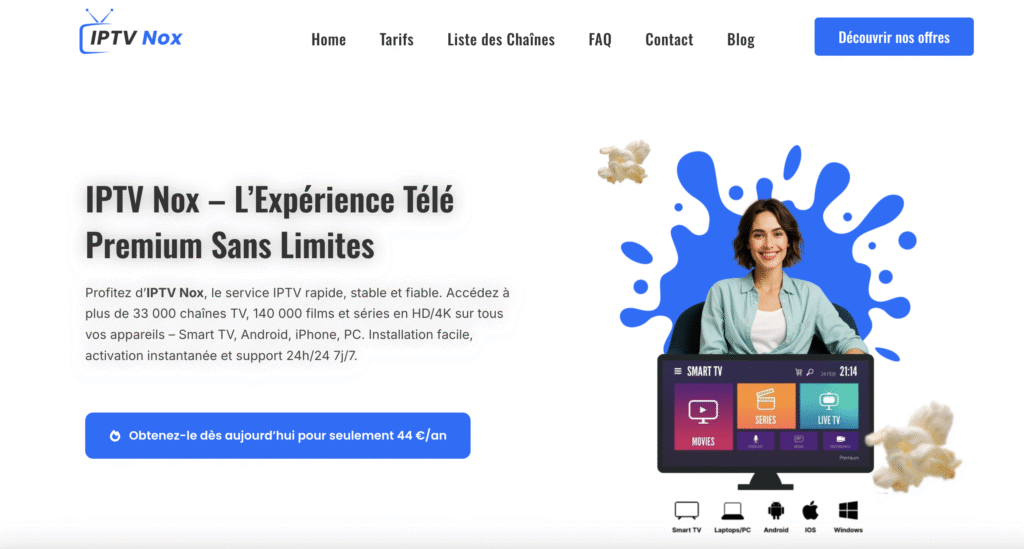Go to the Tarifs page
Image resolution: width=1024 pixels, height=549 pixels.
tap(396, 39)
